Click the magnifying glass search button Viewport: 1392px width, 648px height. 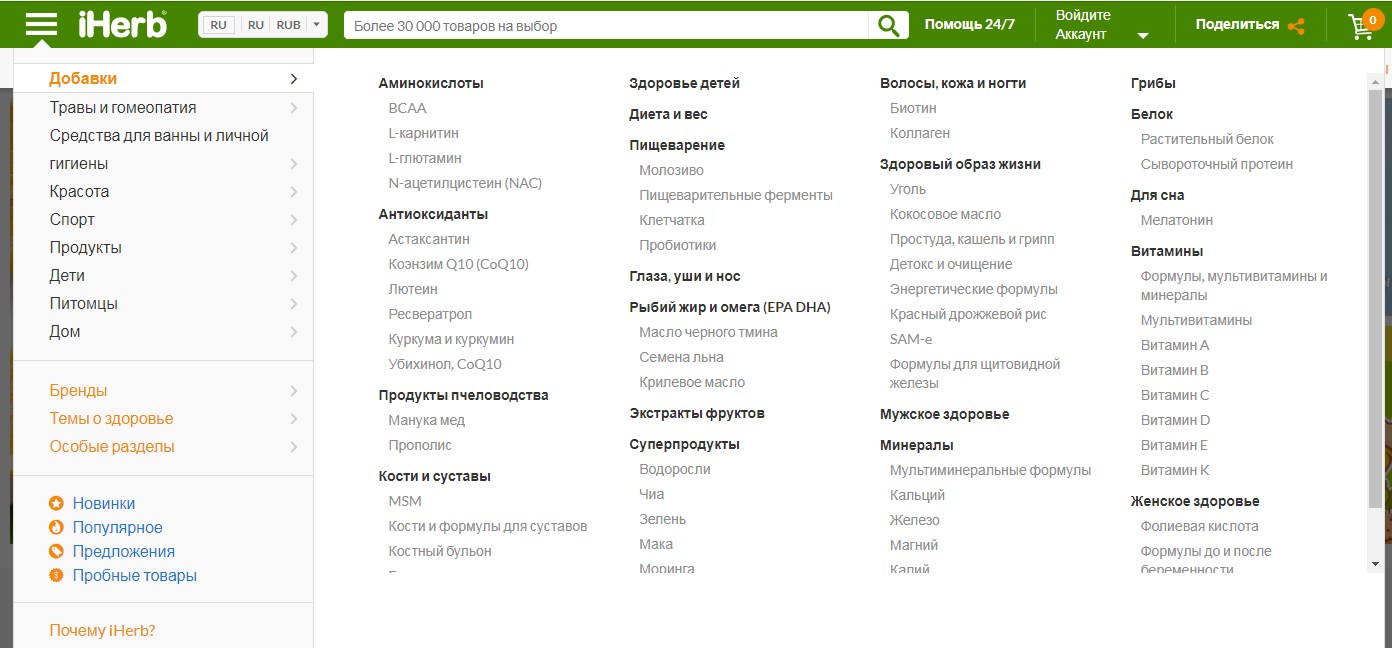tap(888, 25)
